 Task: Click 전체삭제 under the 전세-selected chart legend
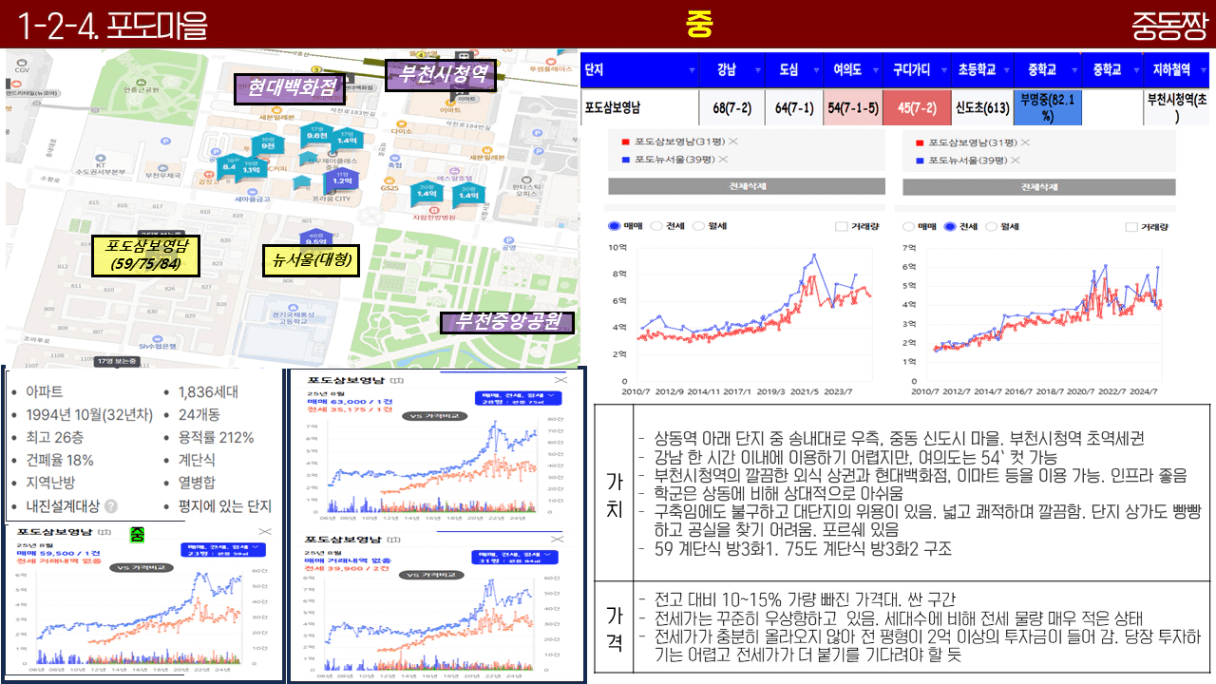click(x=1037, y=187)
